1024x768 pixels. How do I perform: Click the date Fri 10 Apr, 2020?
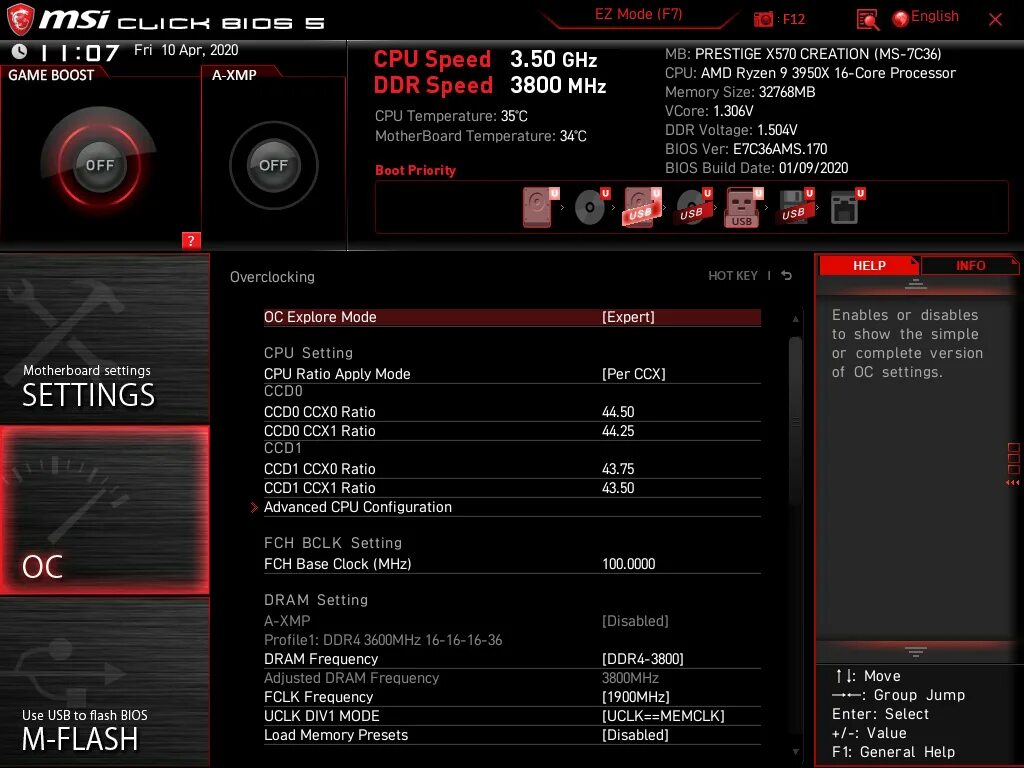(x=186, y=50)
